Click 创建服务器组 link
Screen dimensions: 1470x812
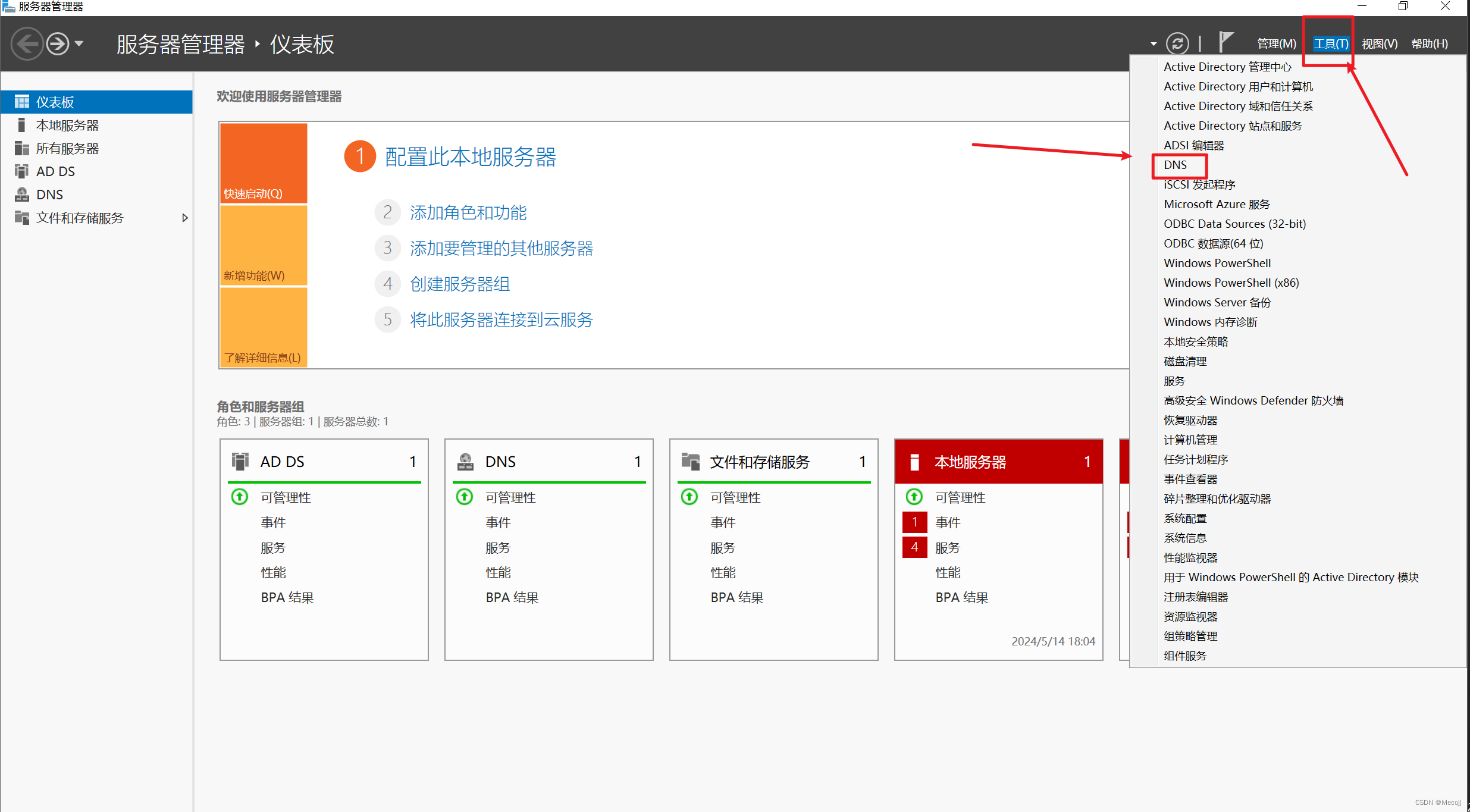click(459, 284)
